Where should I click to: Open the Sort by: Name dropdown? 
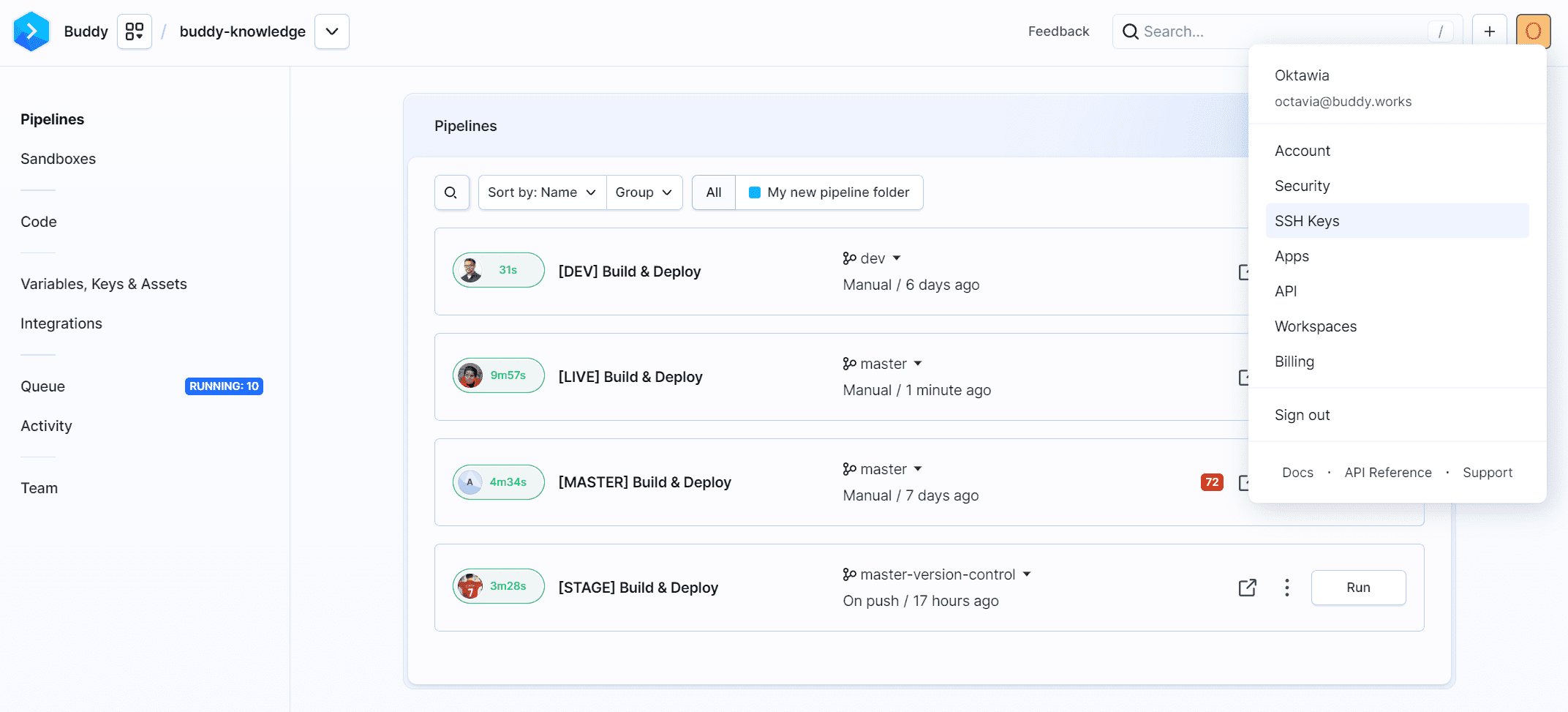[x=542, y=192]
